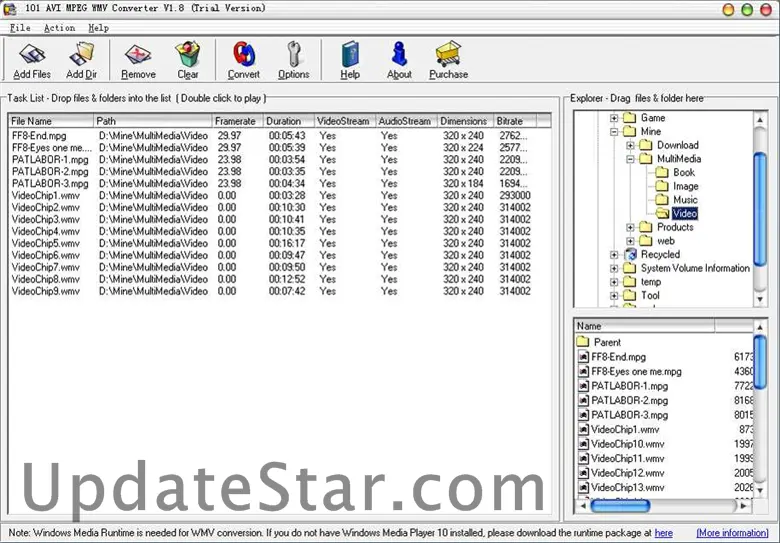The image size is (780, 543).
Task: Expand the web folder node
Action: coord(630,241)
